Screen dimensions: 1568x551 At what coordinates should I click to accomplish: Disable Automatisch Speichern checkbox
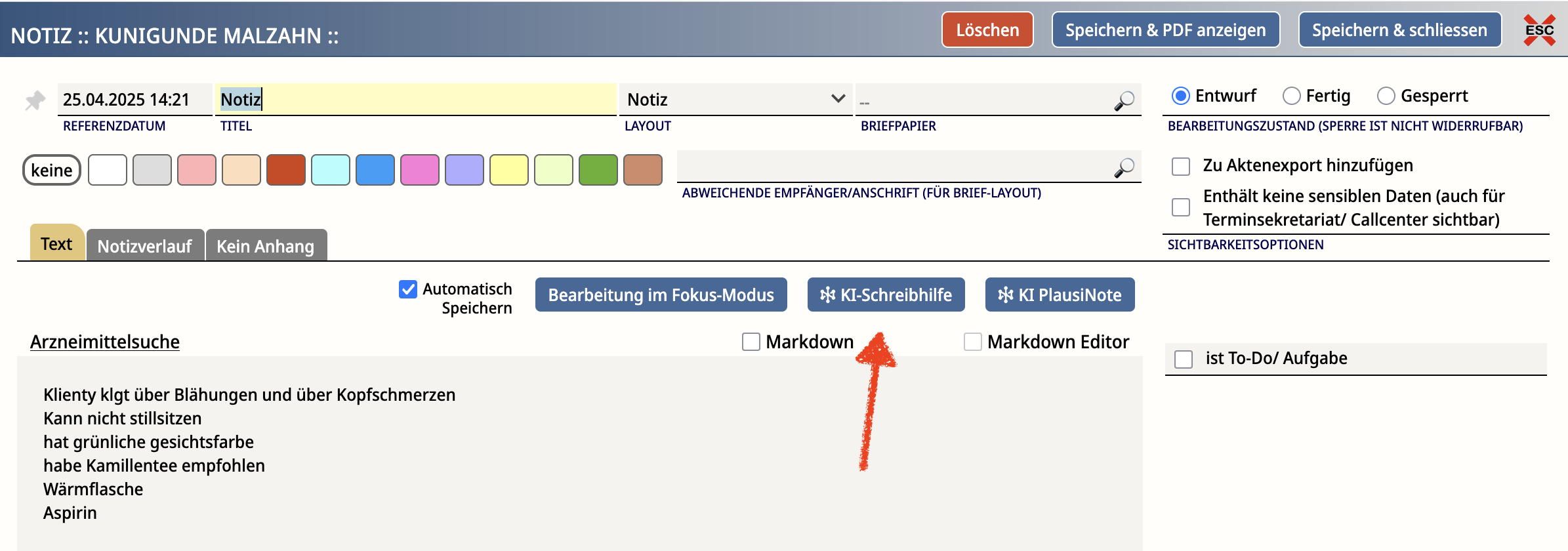[x=408, y=289]
